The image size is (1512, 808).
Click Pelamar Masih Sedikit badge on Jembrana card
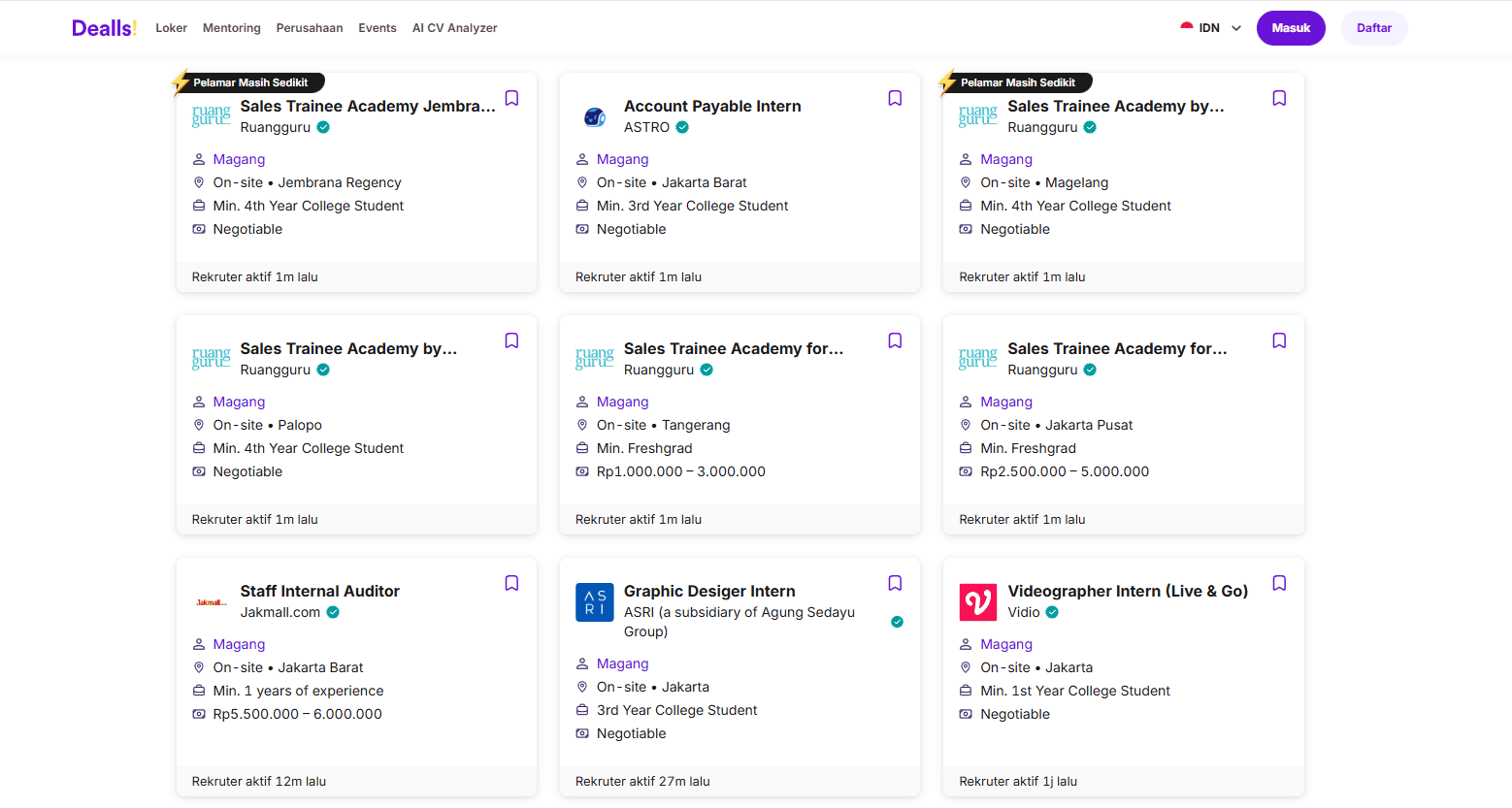coord(250,82)
